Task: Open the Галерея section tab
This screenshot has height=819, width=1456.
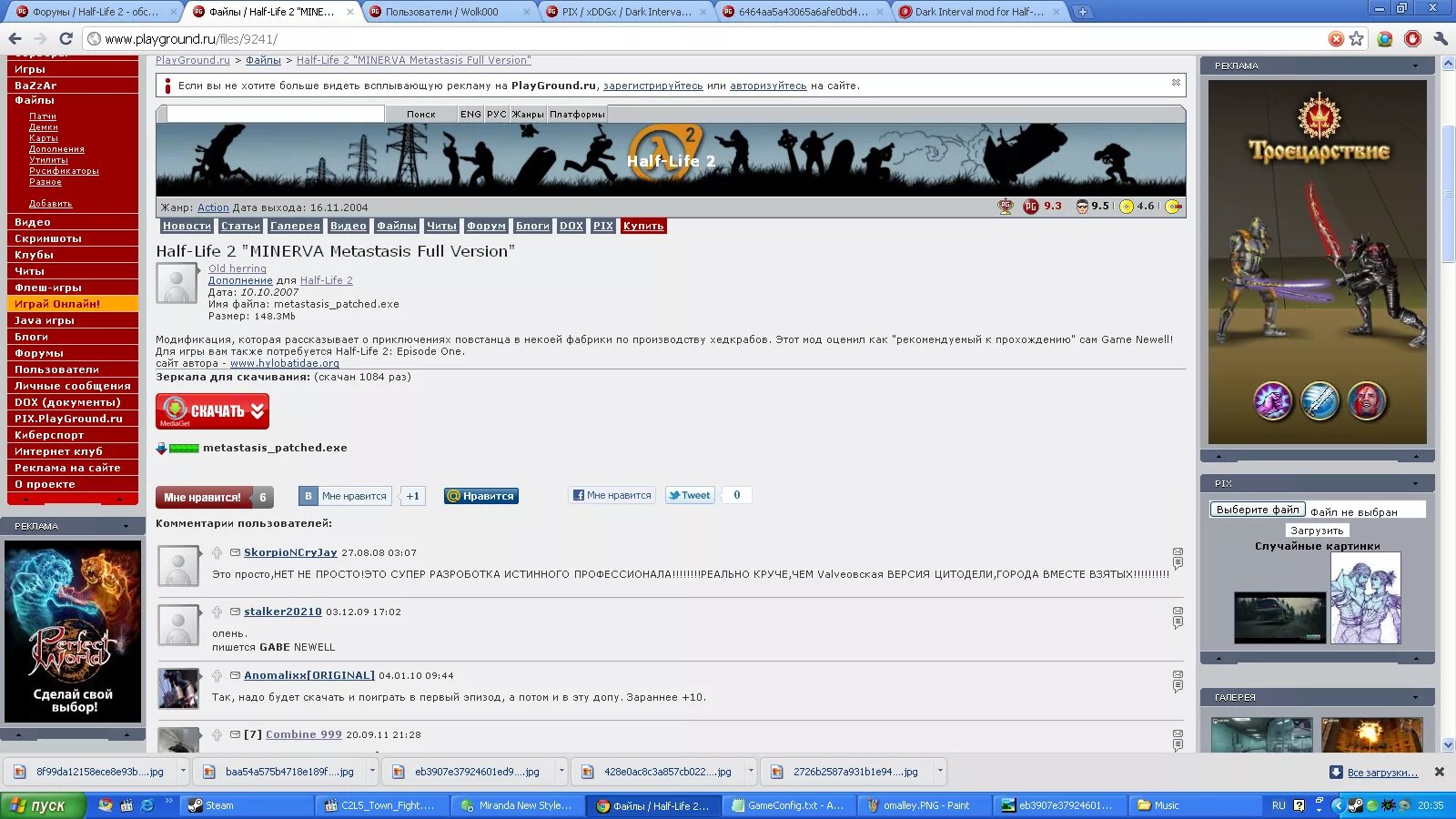Action: click(295, 226)
